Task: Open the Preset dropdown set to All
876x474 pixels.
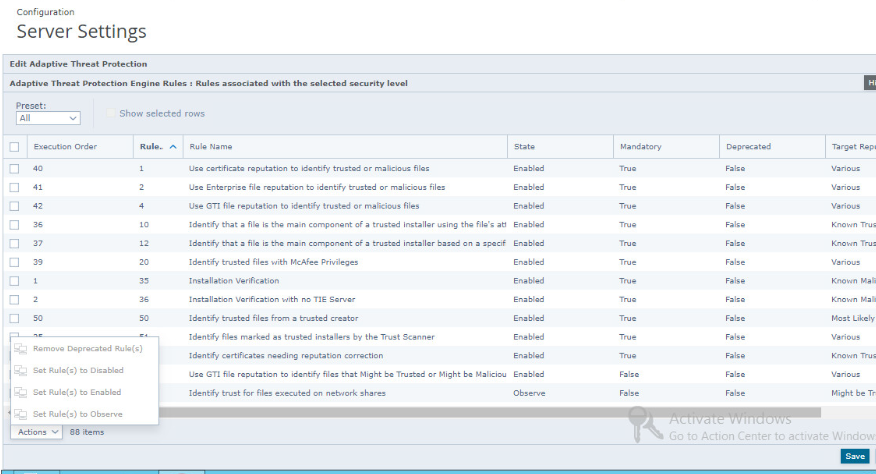Action: tap(48, 118)
